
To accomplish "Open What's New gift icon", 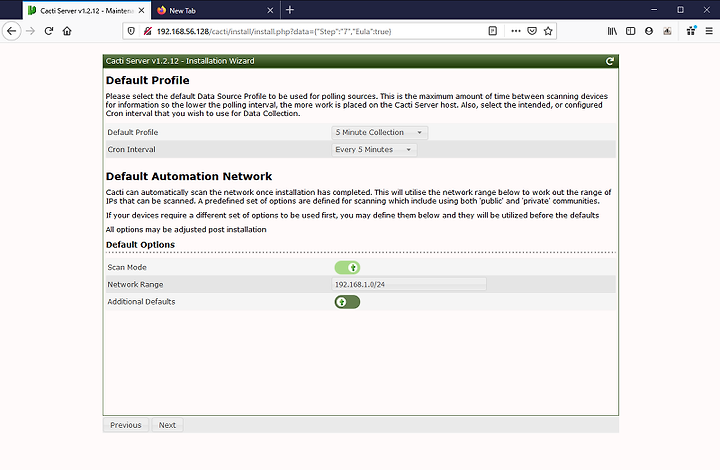I will [691, 31].
